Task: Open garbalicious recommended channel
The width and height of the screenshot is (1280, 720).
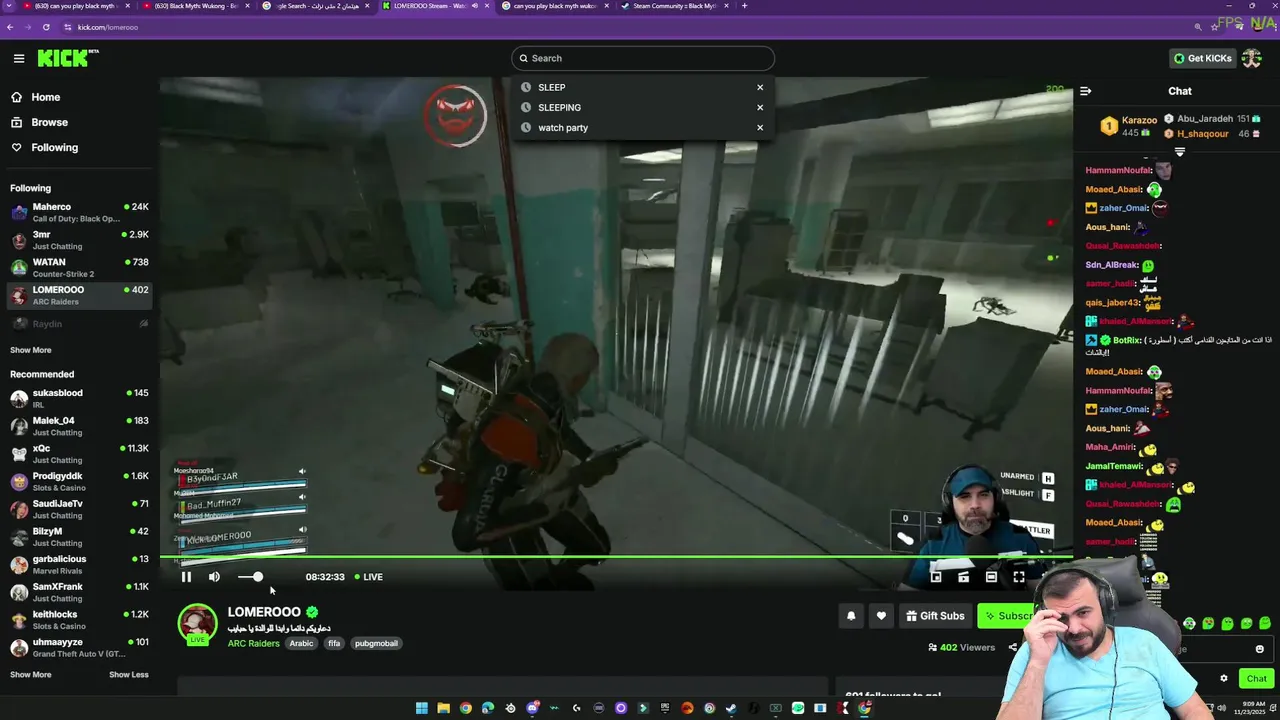Action: 80,564
